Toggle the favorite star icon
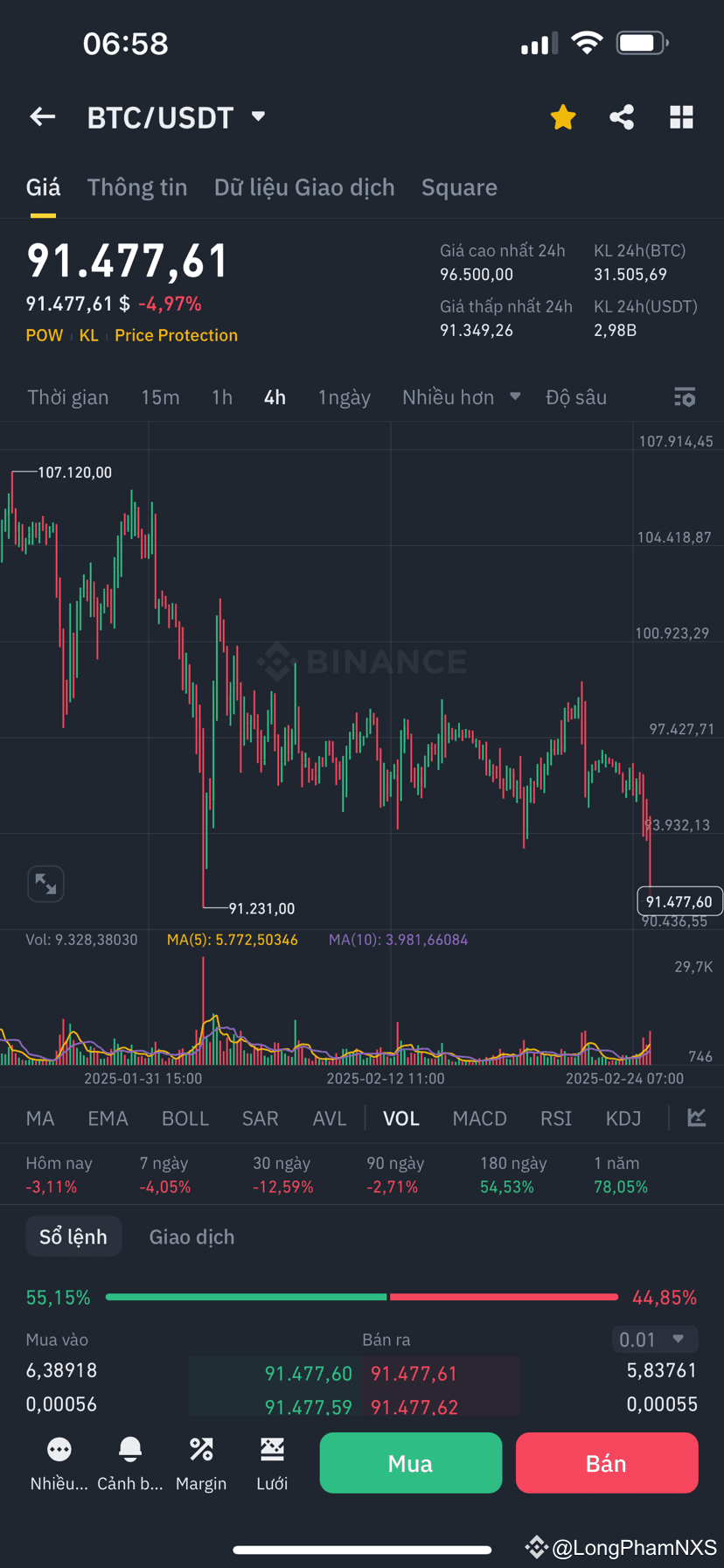Image resolution: width=724 pixels, height=1568 pixels. 563,116
